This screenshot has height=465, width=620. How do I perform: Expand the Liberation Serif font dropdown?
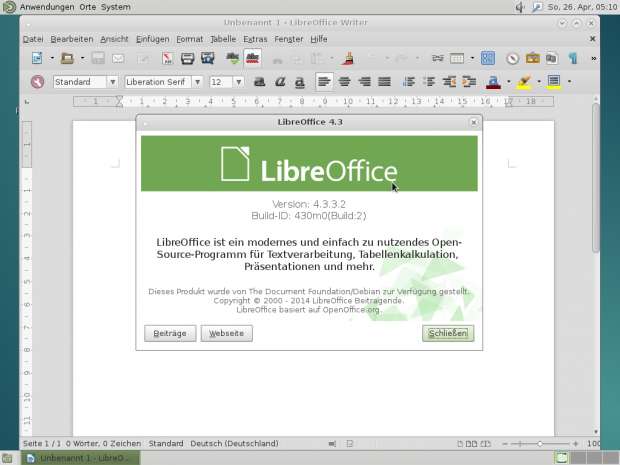pos(197,82)
